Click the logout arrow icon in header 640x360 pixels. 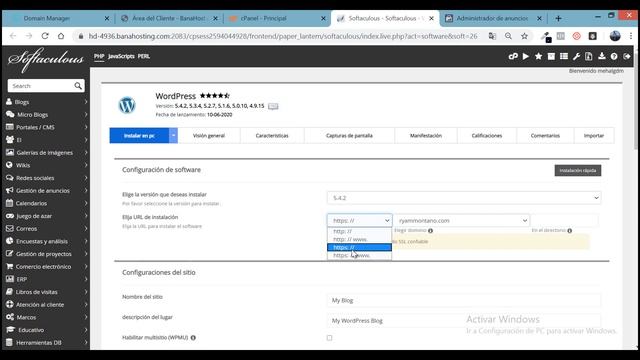(x=627, y=56)
